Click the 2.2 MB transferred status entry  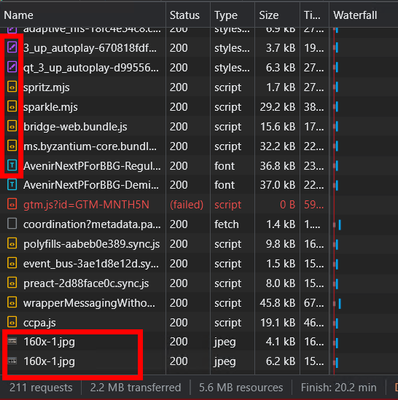click(135, 388)
